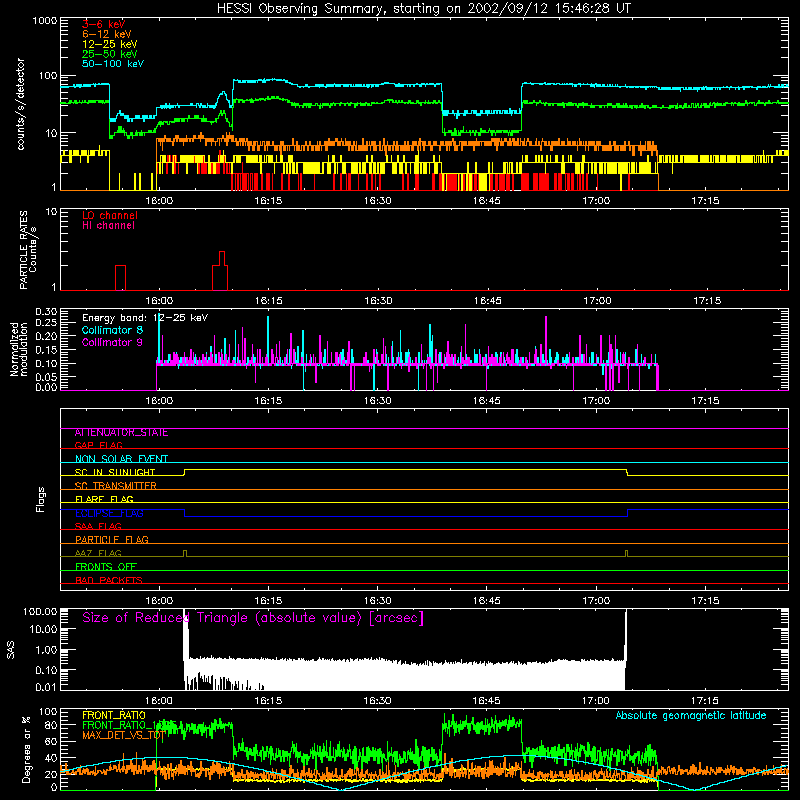Image resolution: width=800 pixels, height=800 pixels.
Task: Click the LO channel legend label
Action: tap(110, 215)
